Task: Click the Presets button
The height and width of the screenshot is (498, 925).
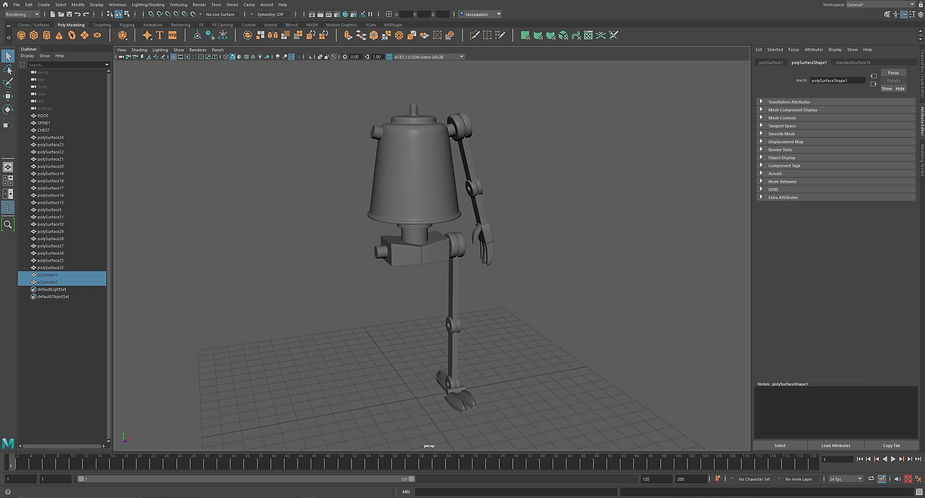Action: point(893,80)
